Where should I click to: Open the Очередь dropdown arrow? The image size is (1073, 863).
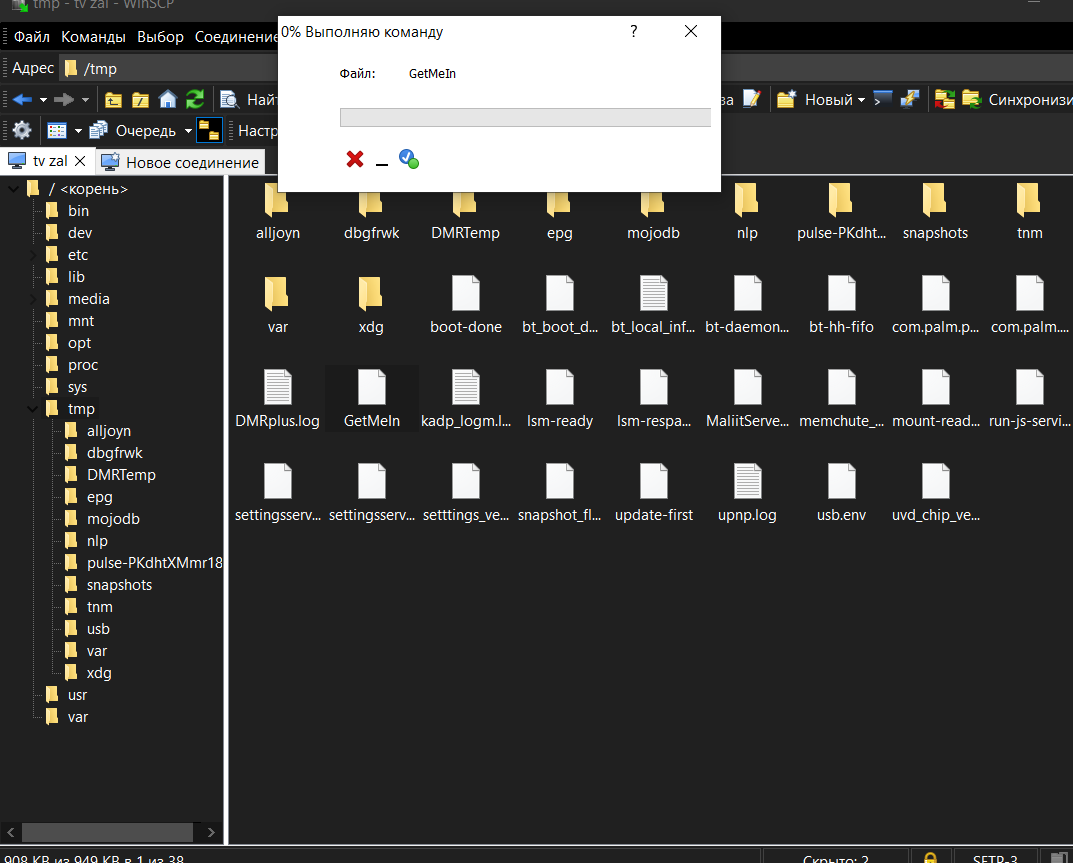188,131
